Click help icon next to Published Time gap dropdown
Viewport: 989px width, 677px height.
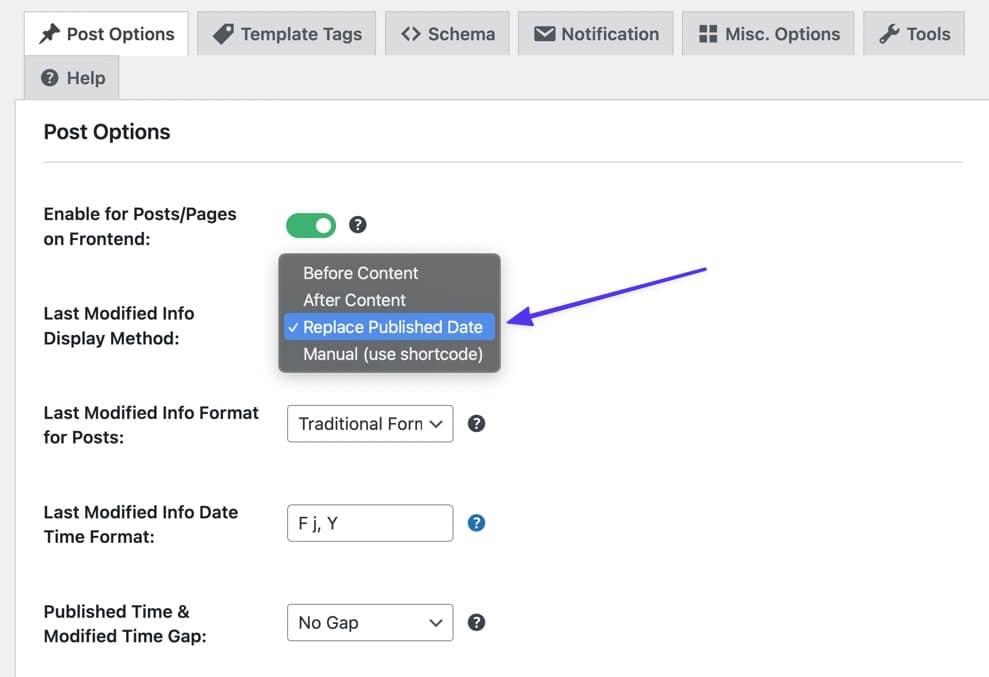click(x=476, y=622)
